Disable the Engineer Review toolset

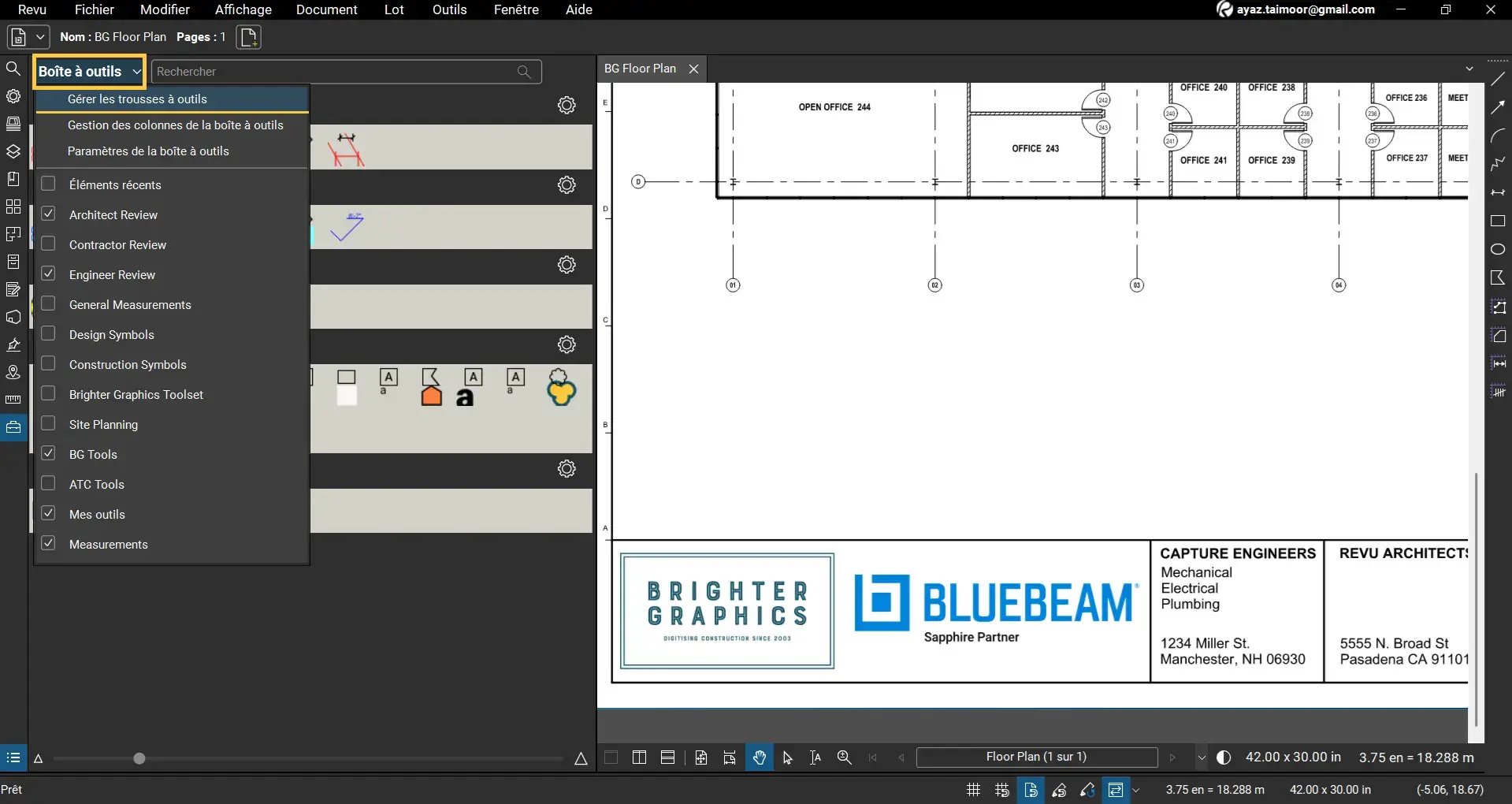48,274
